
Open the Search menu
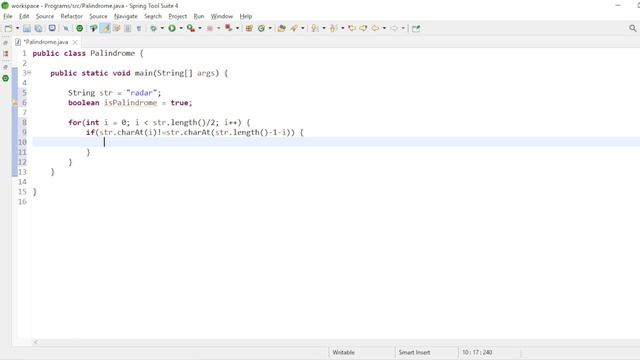click(x=153, y=16)
